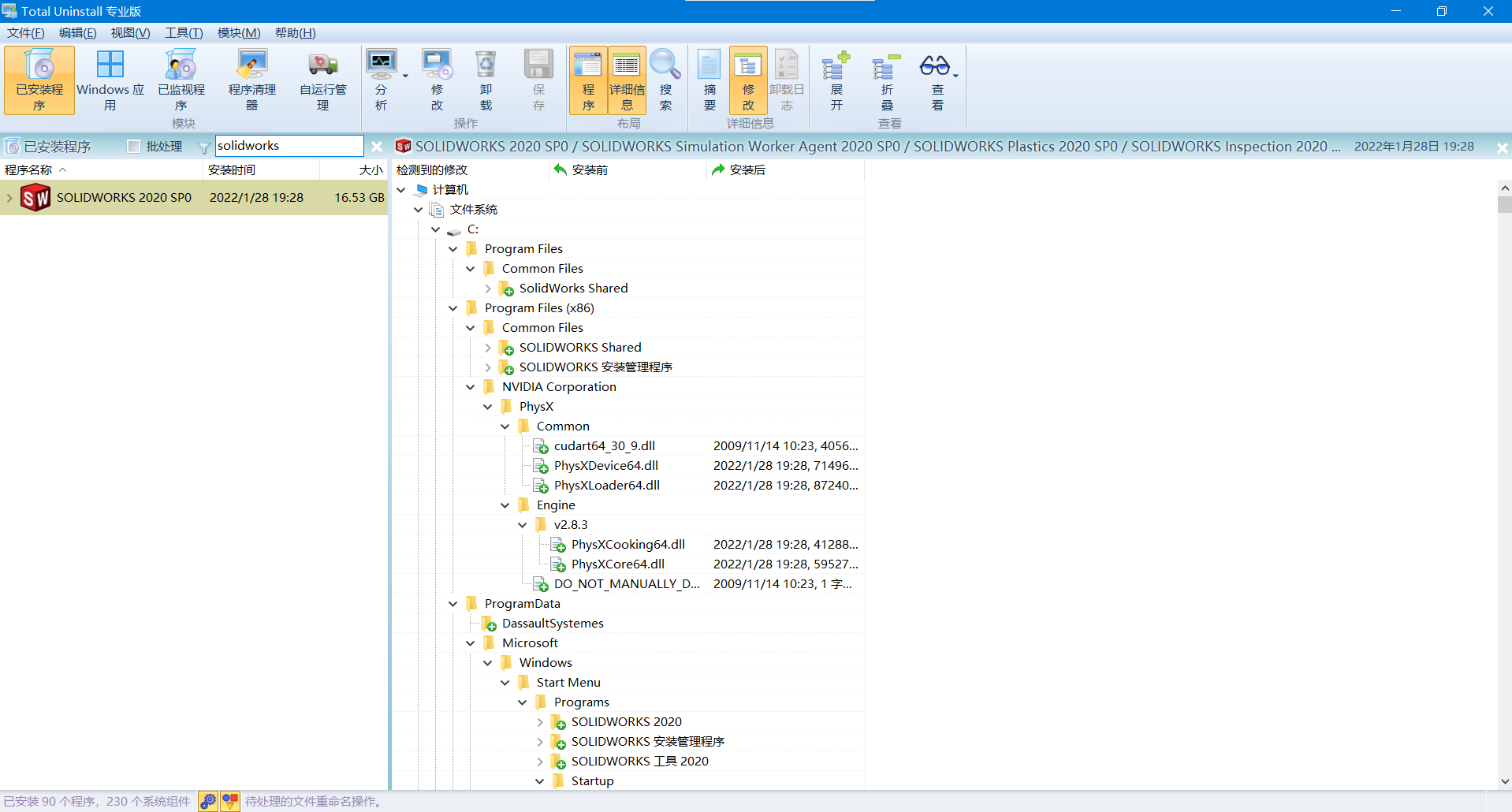
Task: Select PhysXCore64.dll in the tree
Action: click(618, 564)
